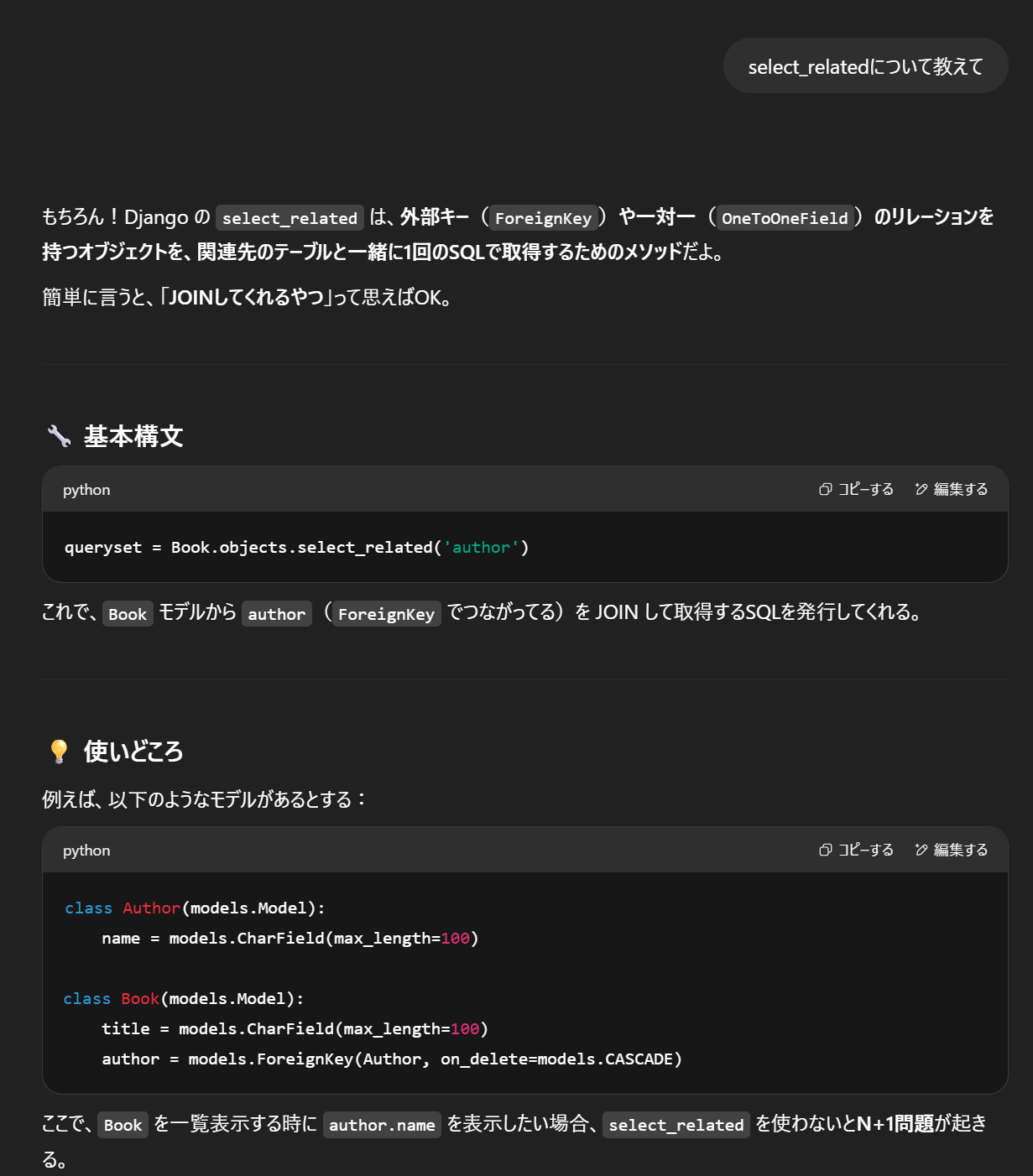Click the python label of the first code block
This screenshot has height=1176, width=1033.
pyautogui.click(x=86, y=490)
